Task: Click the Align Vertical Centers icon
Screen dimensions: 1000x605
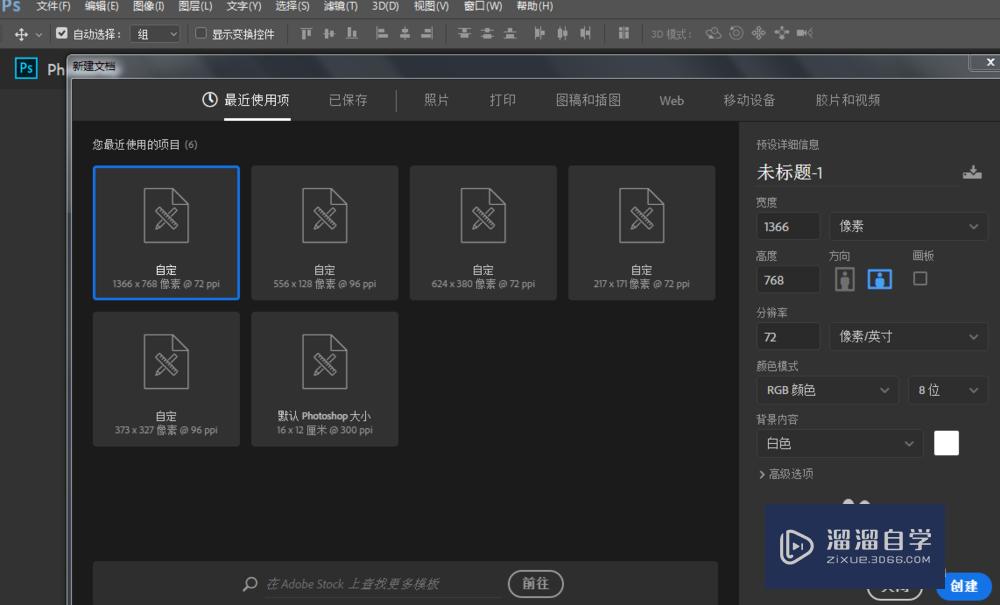Action: point(329,33)
